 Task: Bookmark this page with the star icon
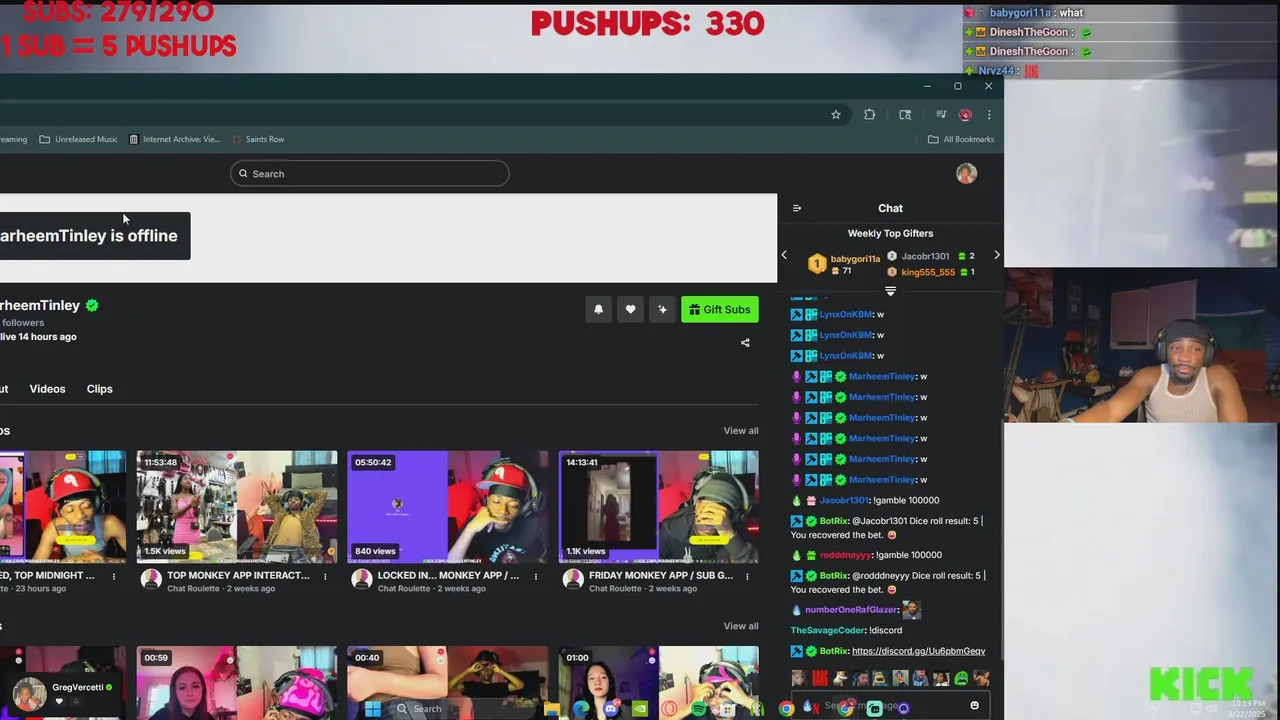pos(836,115)
